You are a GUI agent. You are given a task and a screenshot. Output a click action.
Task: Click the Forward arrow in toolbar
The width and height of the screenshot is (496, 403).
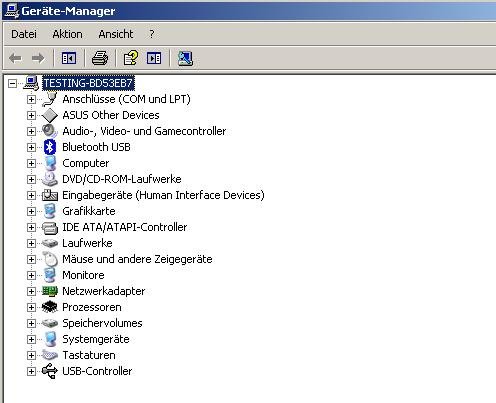[x=38, y=58]
